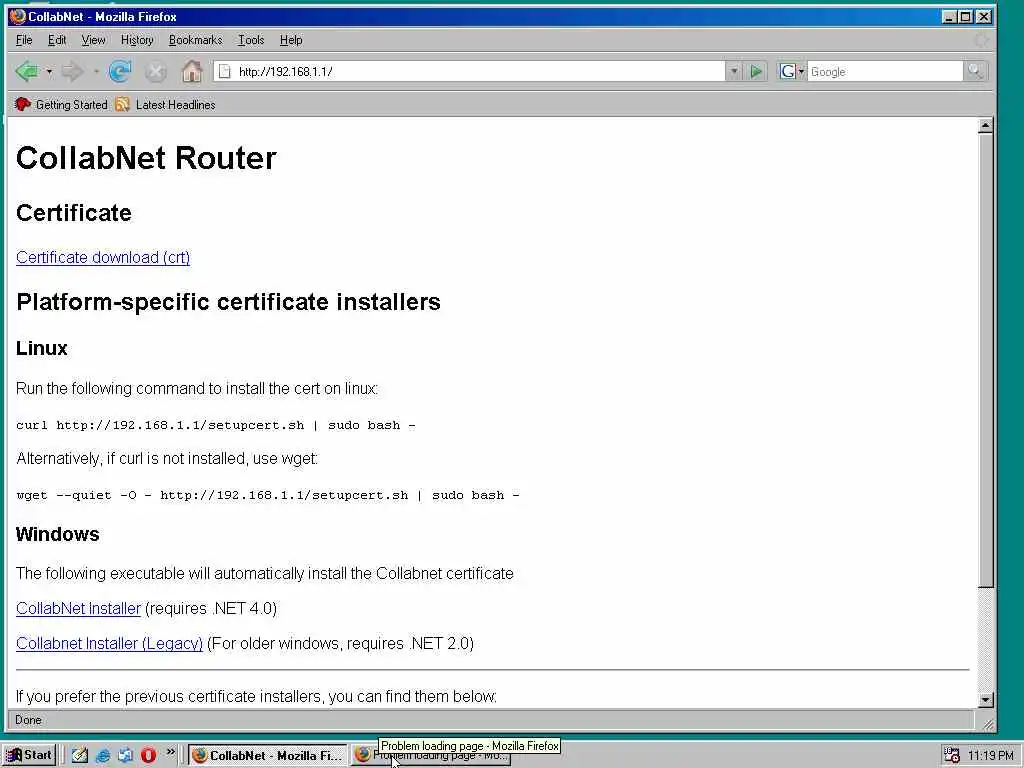Open the Tools menu
This screenshot has width=1024, height=768.
pos(251,40)
